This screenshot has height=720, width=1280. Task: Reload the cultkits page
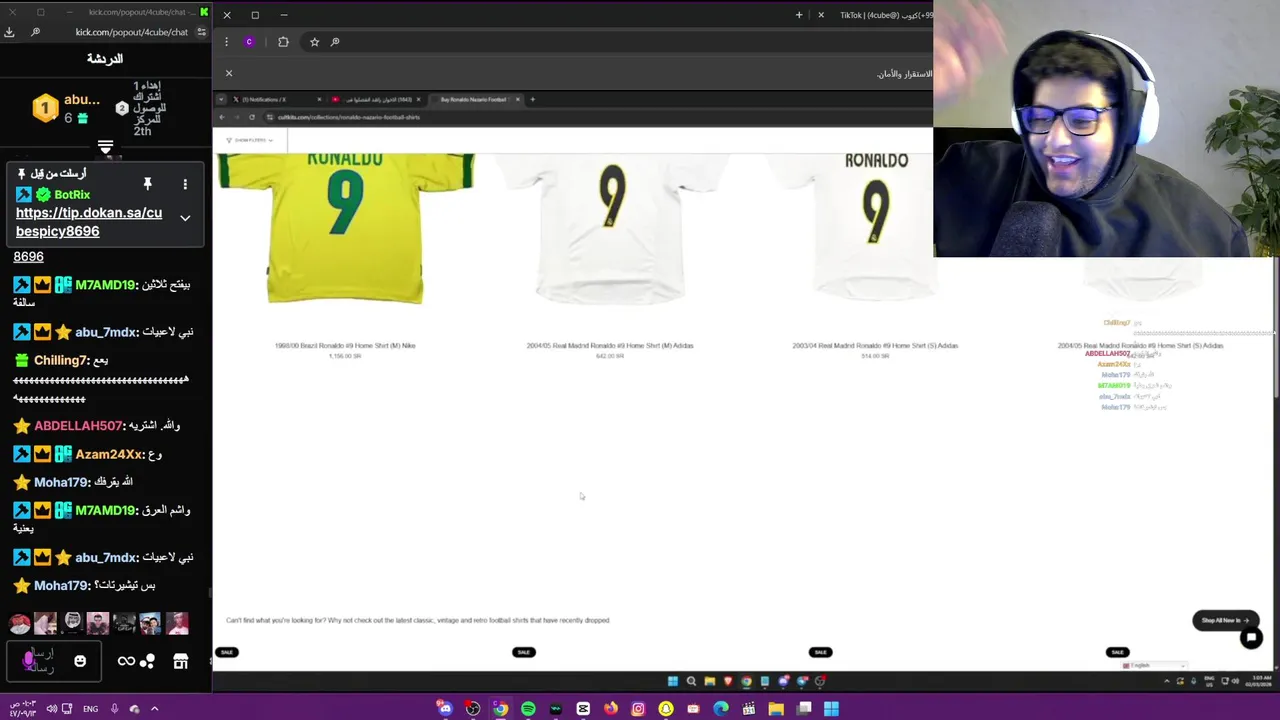point(252,117)
